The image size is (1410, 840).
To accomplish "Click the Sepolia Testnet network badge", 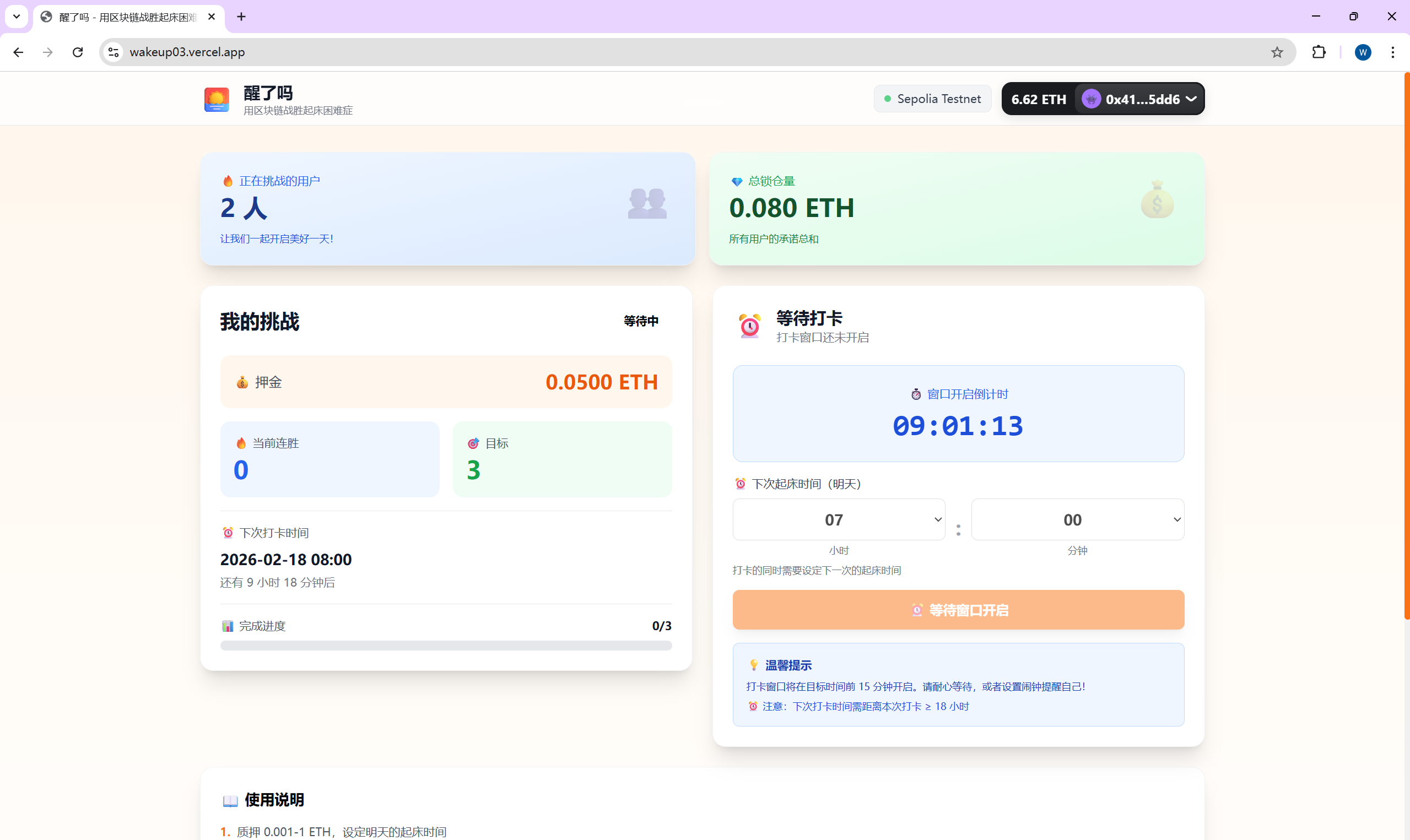I will [932, 99].
